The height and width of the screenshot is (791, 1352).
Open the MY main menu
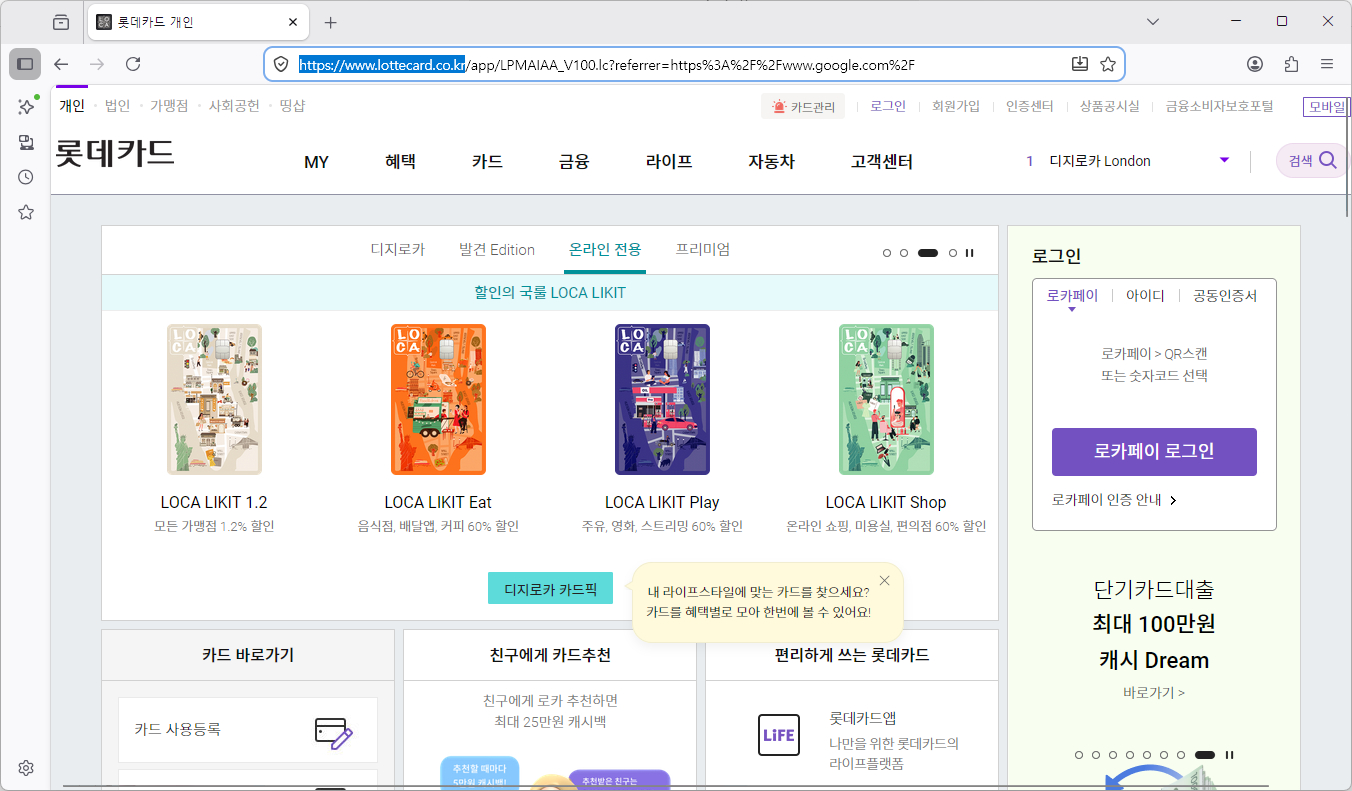(316, 162)
